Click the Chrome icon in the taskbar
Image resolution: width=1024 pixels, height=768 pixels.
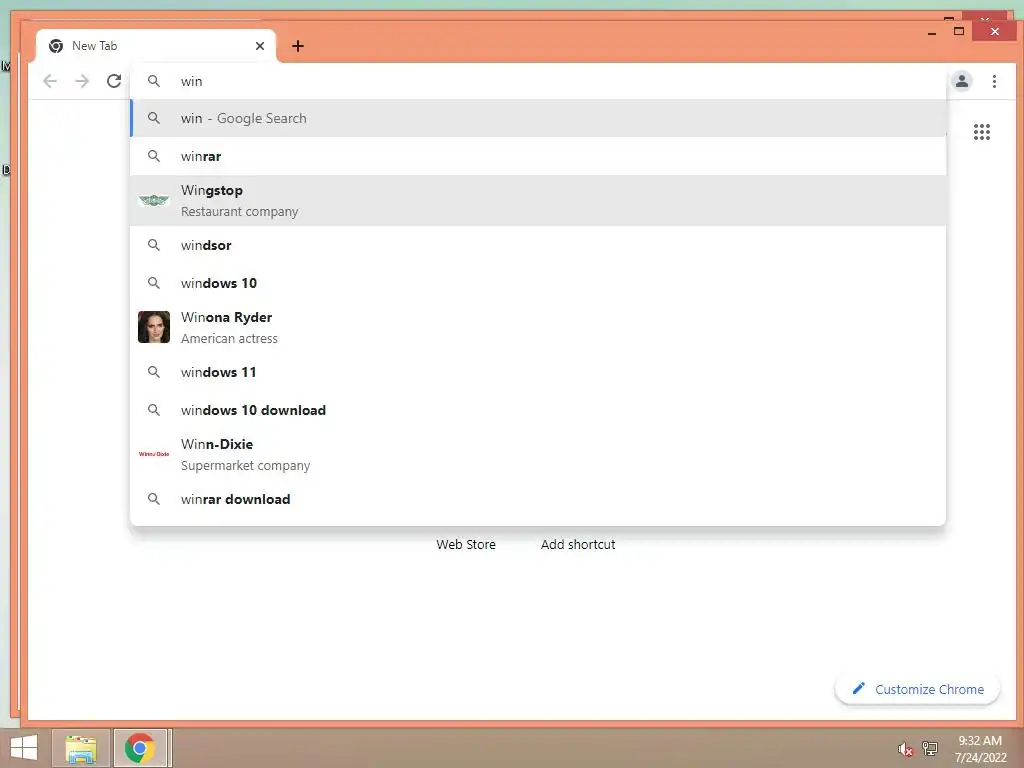[140, 748]
